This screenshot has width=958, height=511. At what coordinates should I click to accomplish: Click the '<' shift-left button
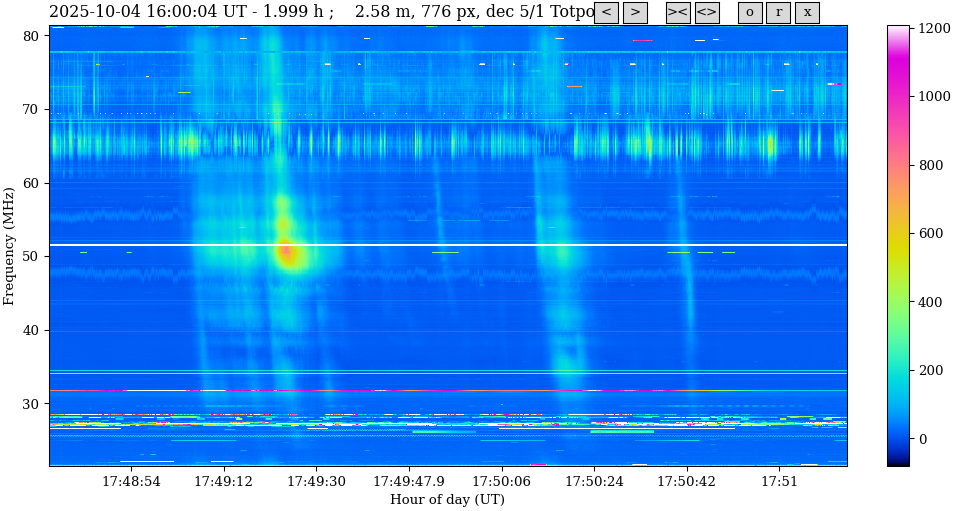pyautogui.click(x=606, y=13)
